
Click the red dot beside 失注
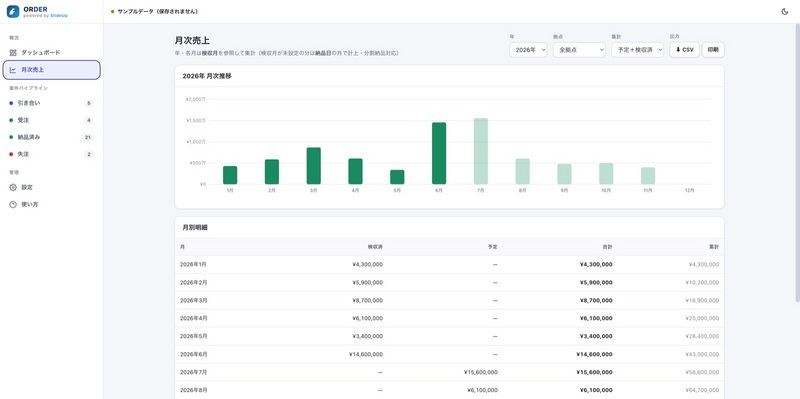(11, 154)
